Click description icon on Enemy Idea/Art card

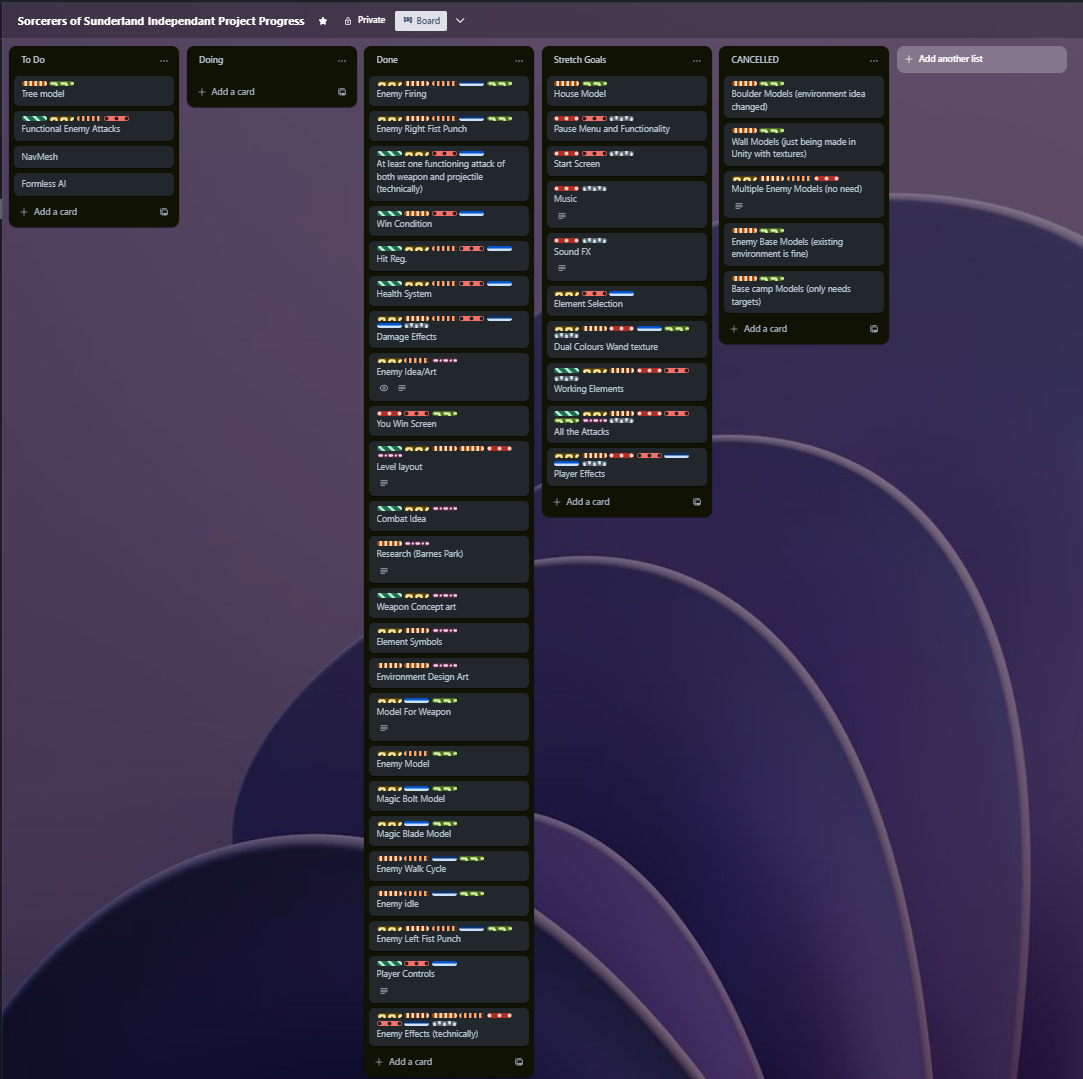pos(402,388)
